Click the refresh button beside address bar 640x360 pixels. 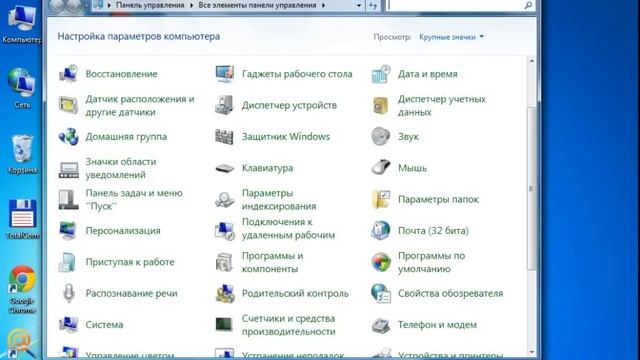pyautogui.click(x=373, y=5)
